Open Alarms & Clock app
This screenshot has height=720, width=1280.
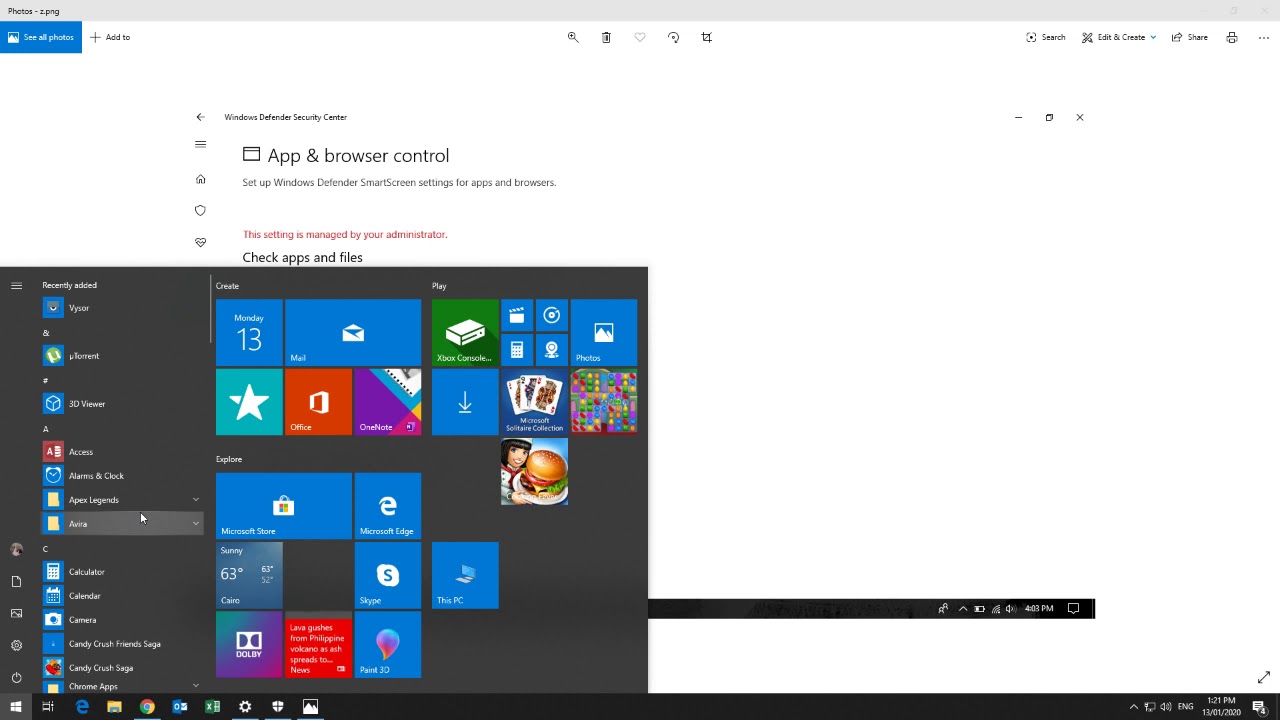(x=121, y=476)
